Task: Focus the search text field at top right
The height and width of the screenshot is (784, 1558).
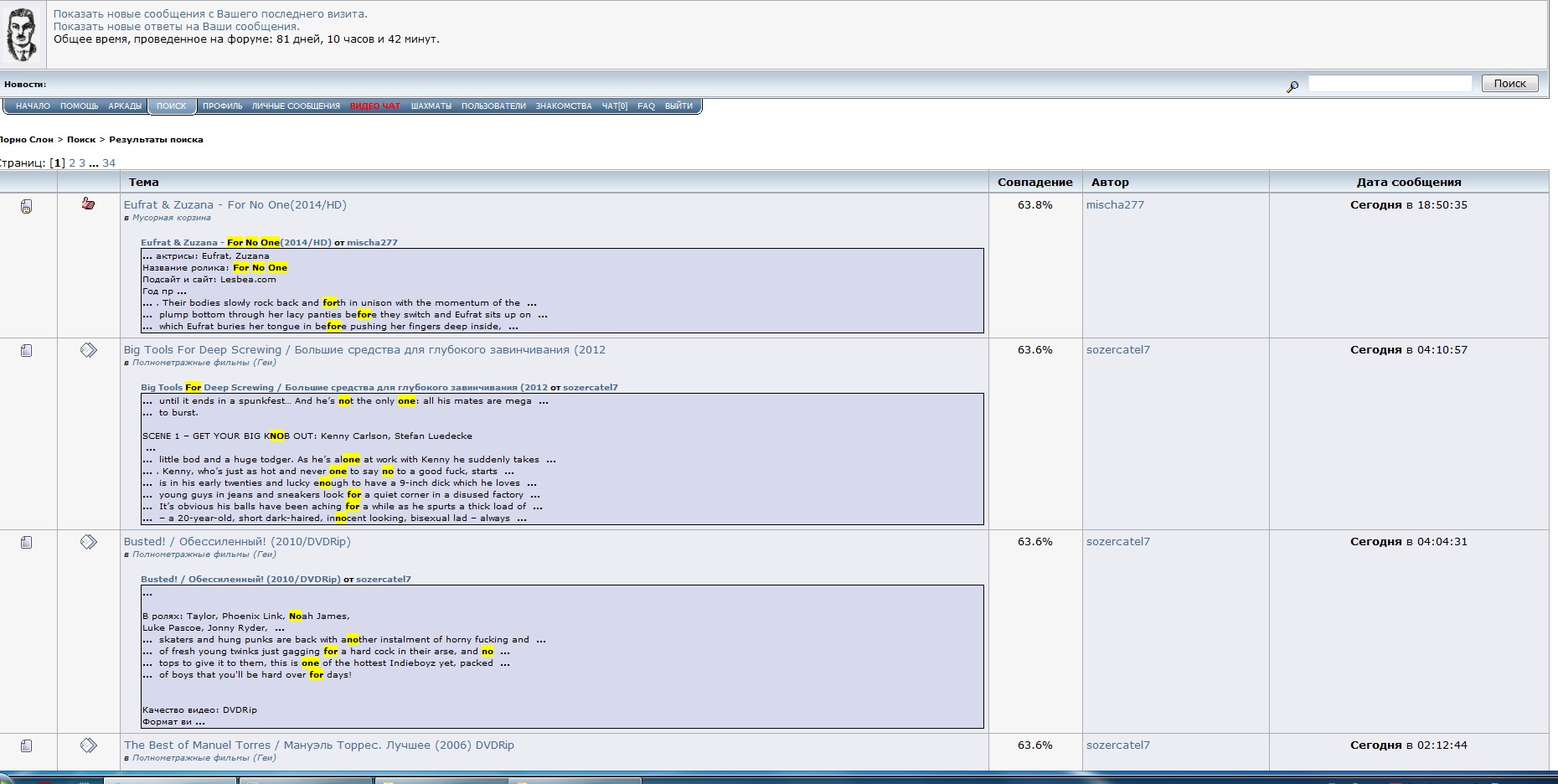Action: (1390, 83)
